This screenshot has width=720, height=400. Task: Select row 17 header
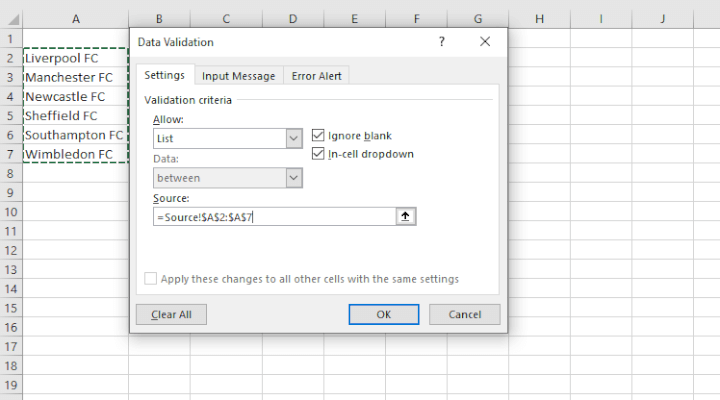[11, 347]
